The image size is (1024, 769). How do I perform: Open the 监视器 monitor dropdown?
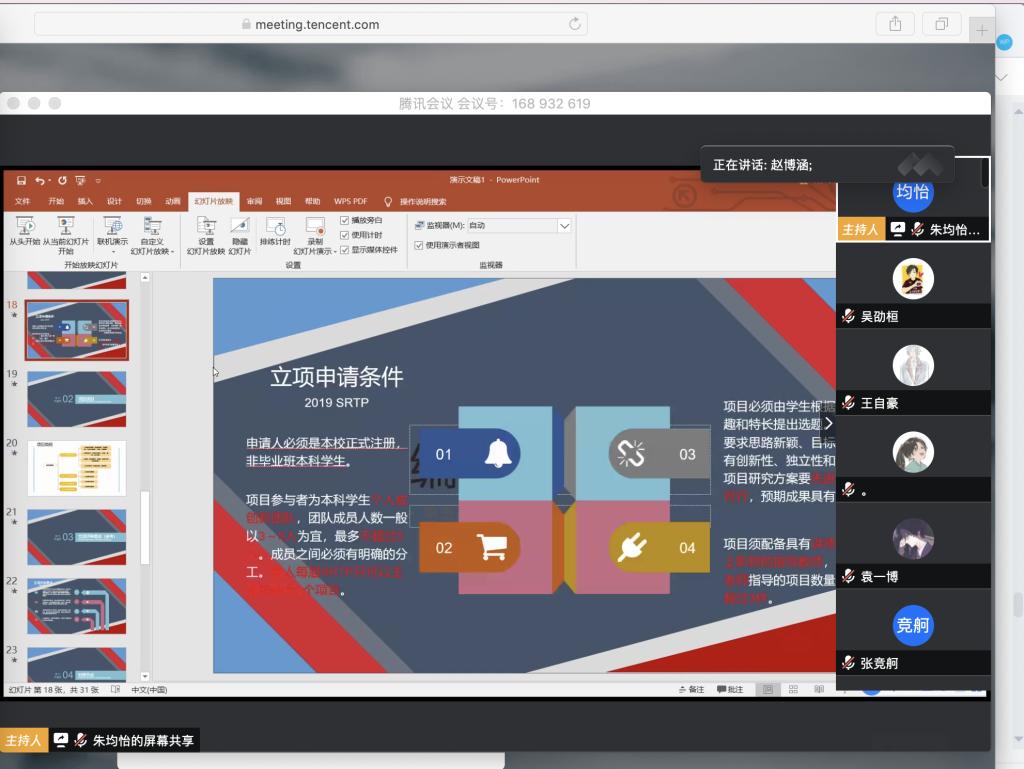point(564,226)
